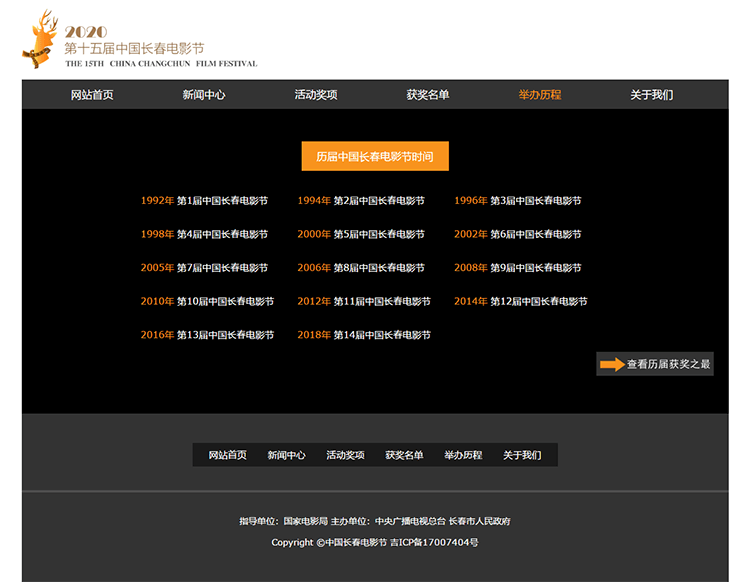Click the 指导单位: 国家电影局 footer line

click(375, 521)
